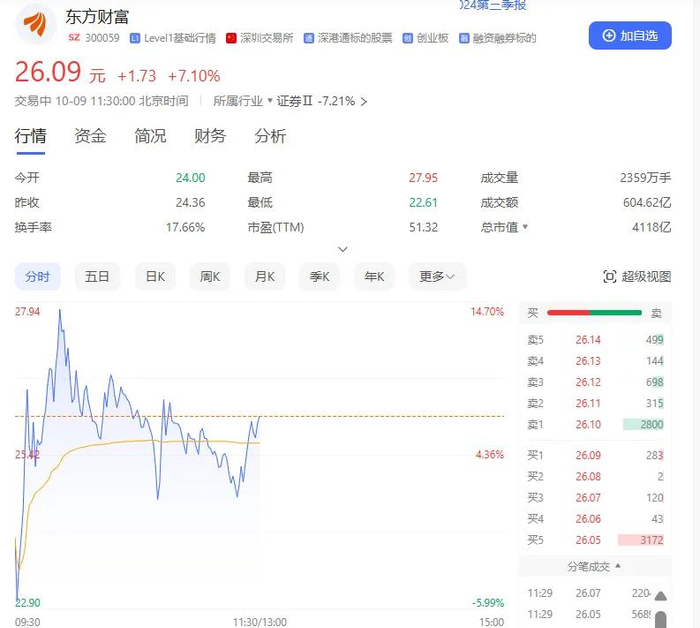
Task: Select the 周K chart view
Action: (210, 277)
